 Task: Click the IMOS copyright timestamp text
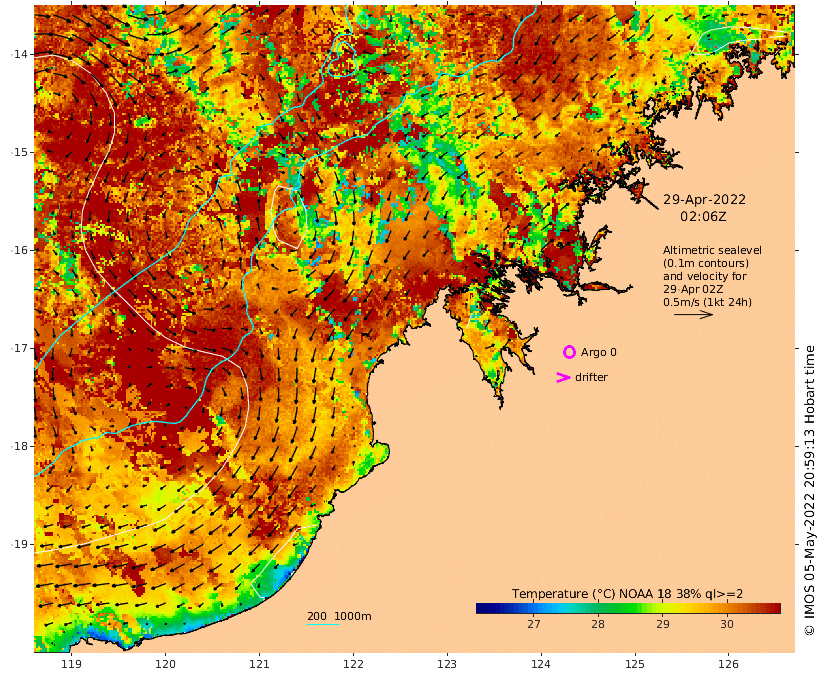tap(809, 490)
